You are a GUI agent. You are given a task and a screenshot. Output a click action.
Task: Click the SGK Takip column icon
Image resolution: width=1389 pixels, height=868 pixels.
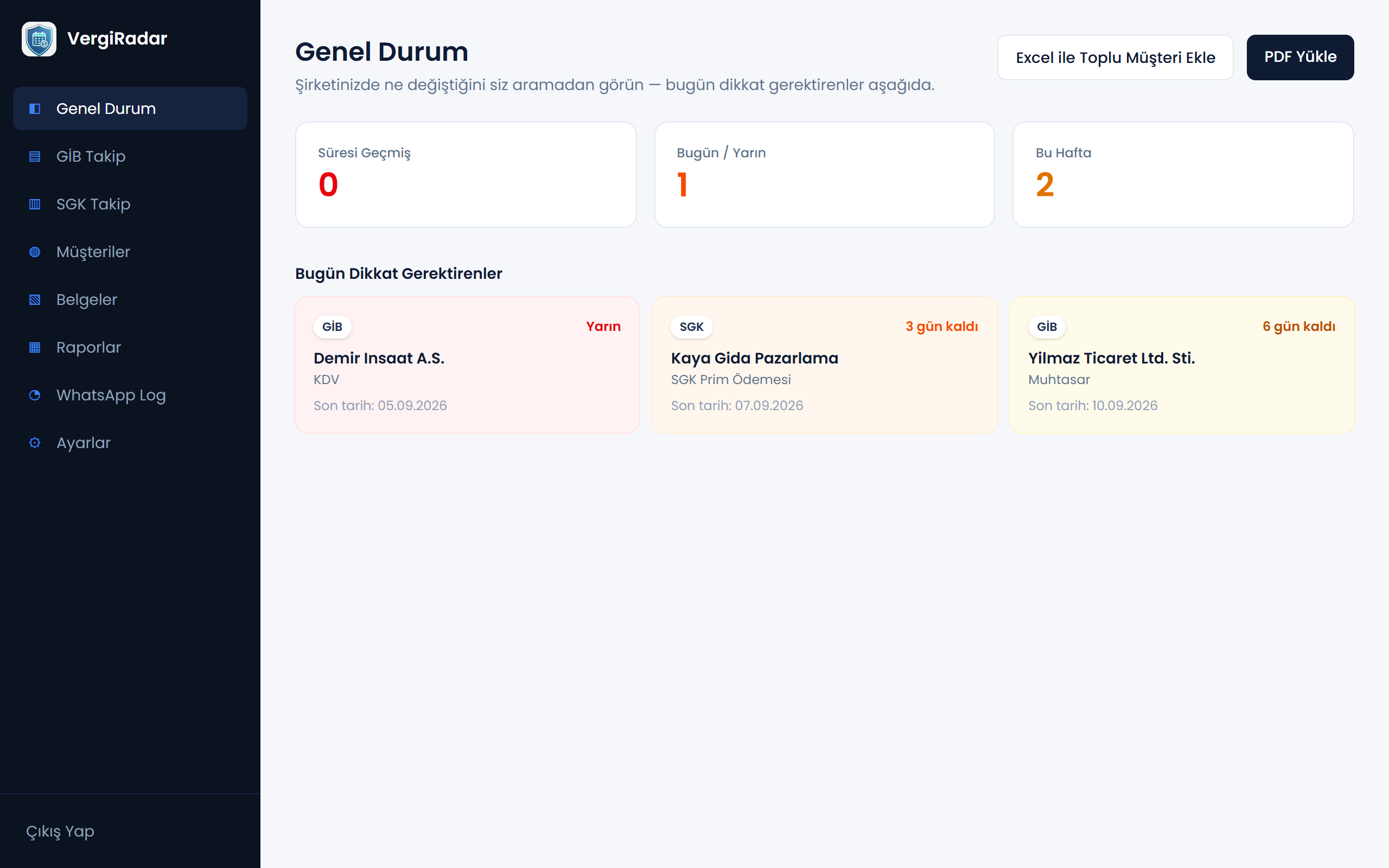(x=34, y=204)
